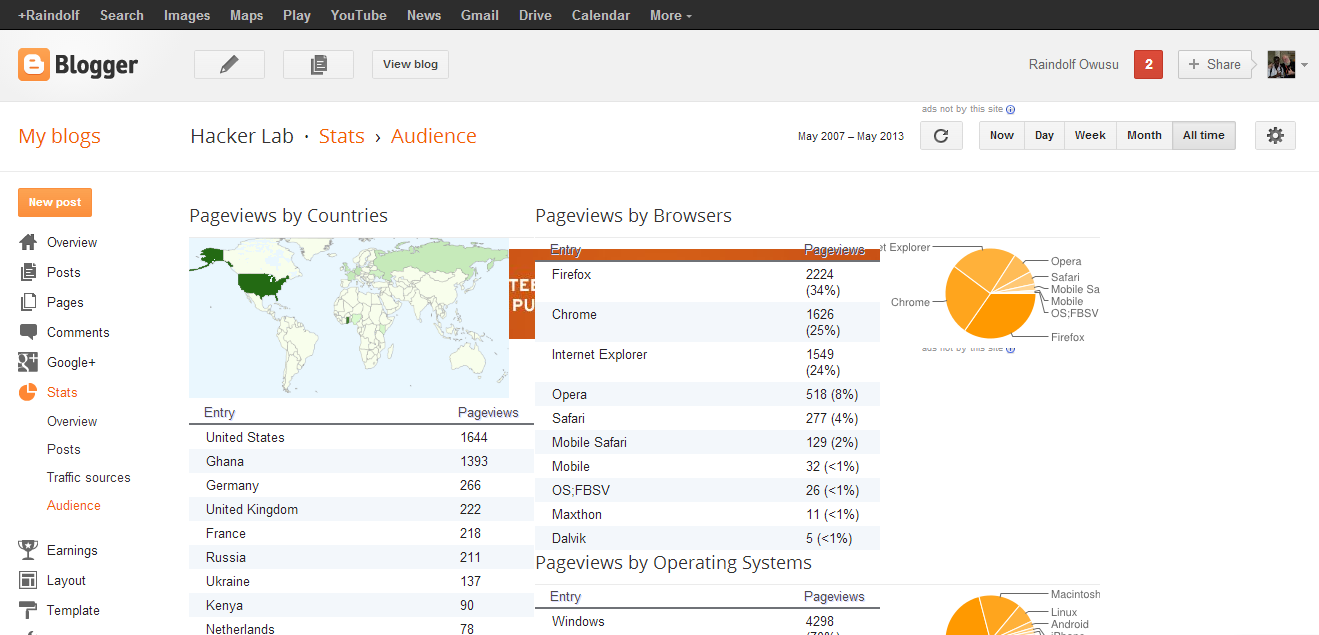Click the Hacker Lab breadcrumb

(x=242, y=136)
